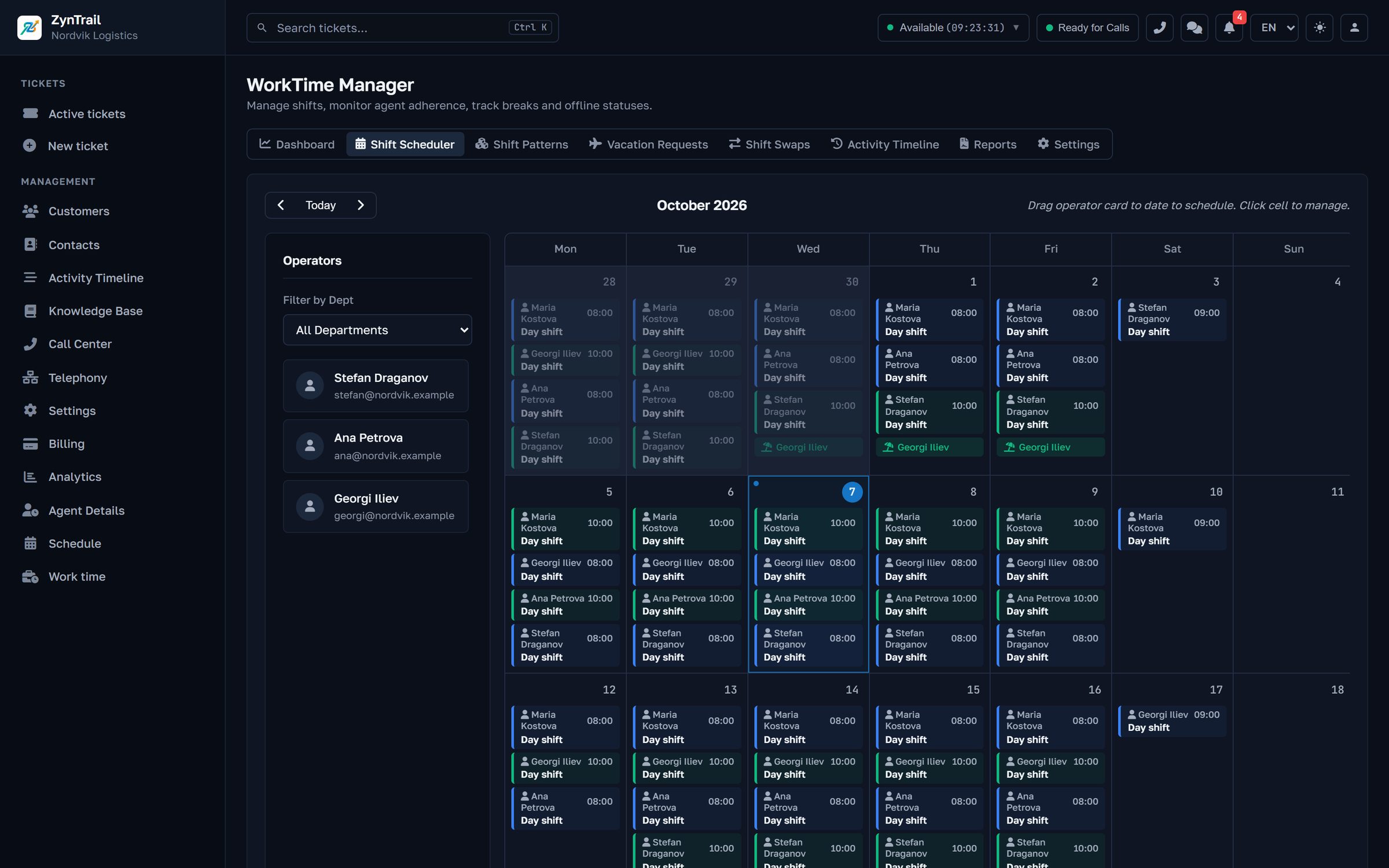Open Ana Petrova shift on Friday 2
This screenshot has width=1389, height=868.
(x=1050, y=366)
